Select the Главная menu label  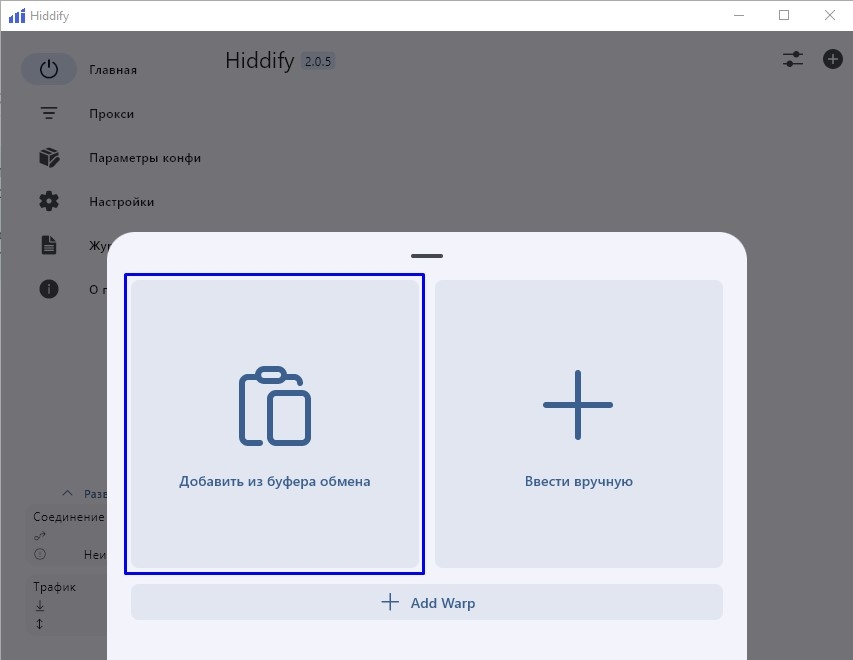pos(113,70)
